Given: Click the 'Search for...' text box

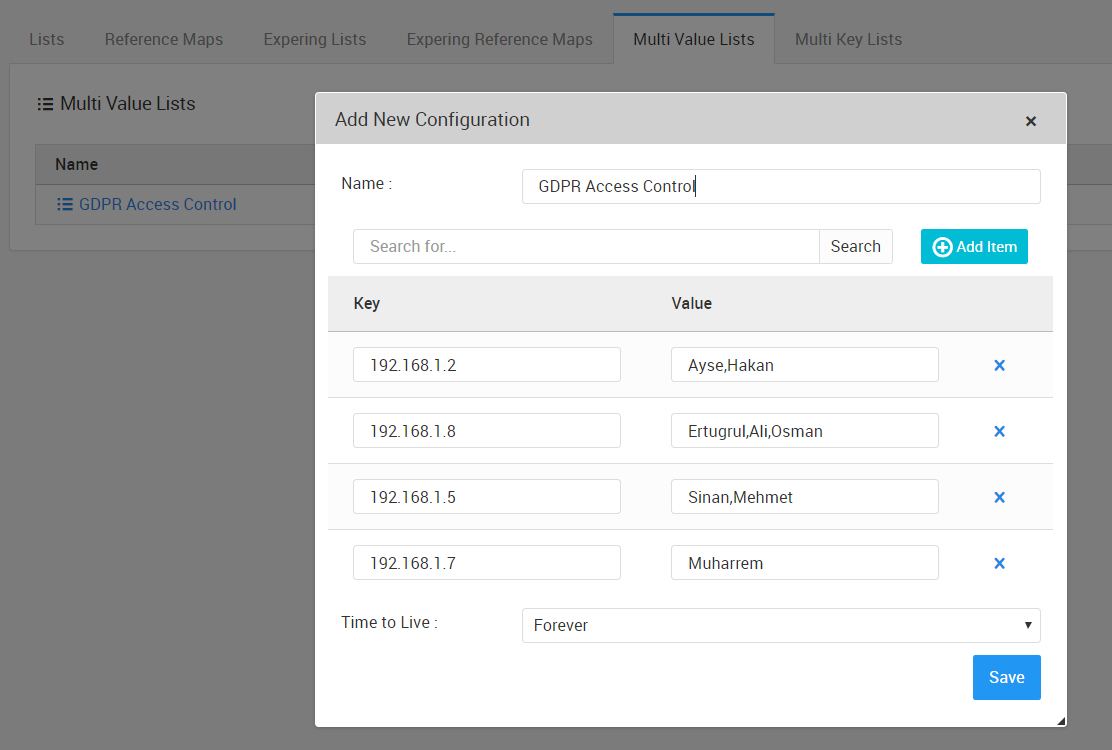Looking at the screenshot, I should (585, 247).
